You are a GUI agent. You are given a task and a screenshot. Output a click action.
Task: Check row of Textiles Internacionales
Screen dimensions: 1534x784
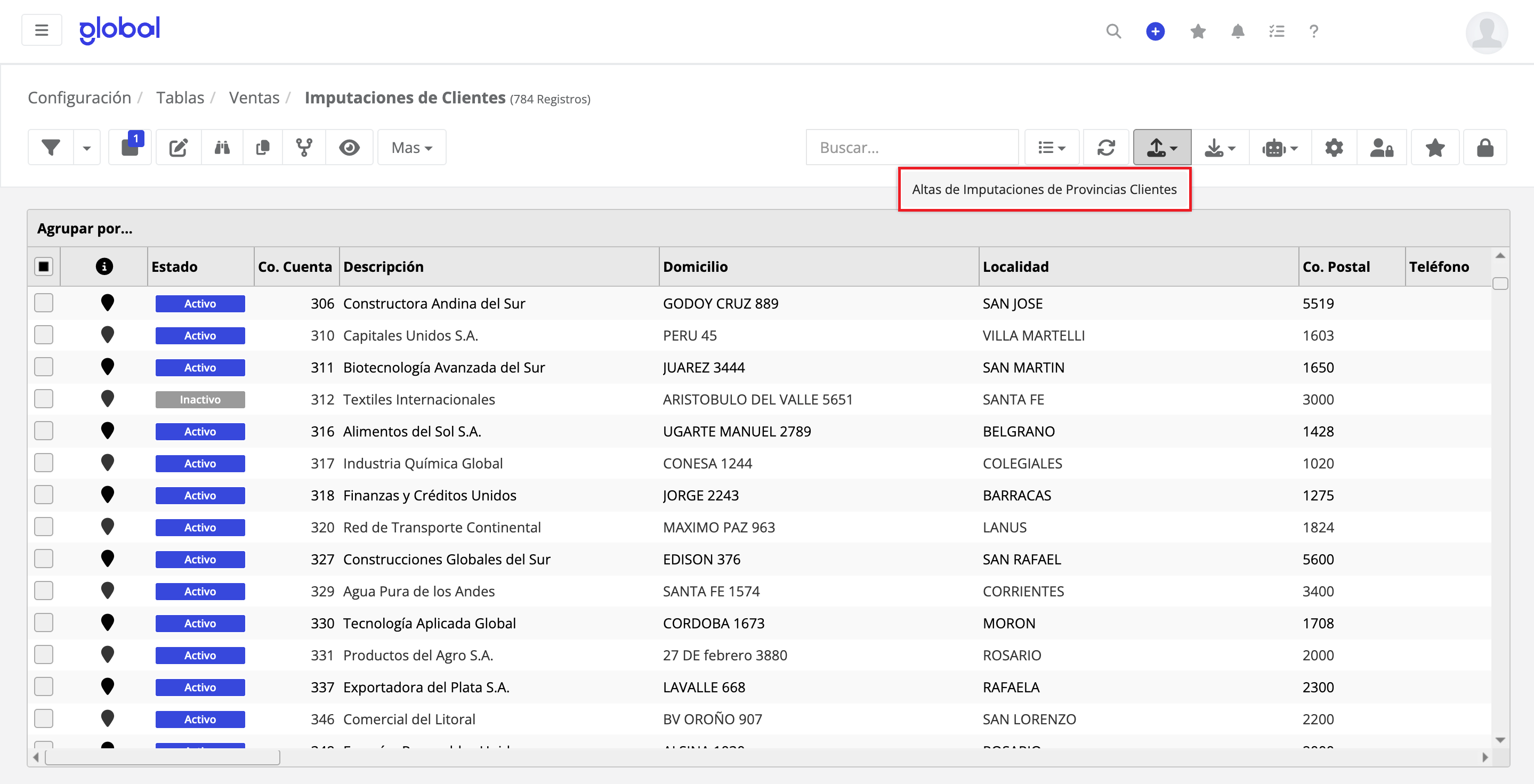(44, 399)
